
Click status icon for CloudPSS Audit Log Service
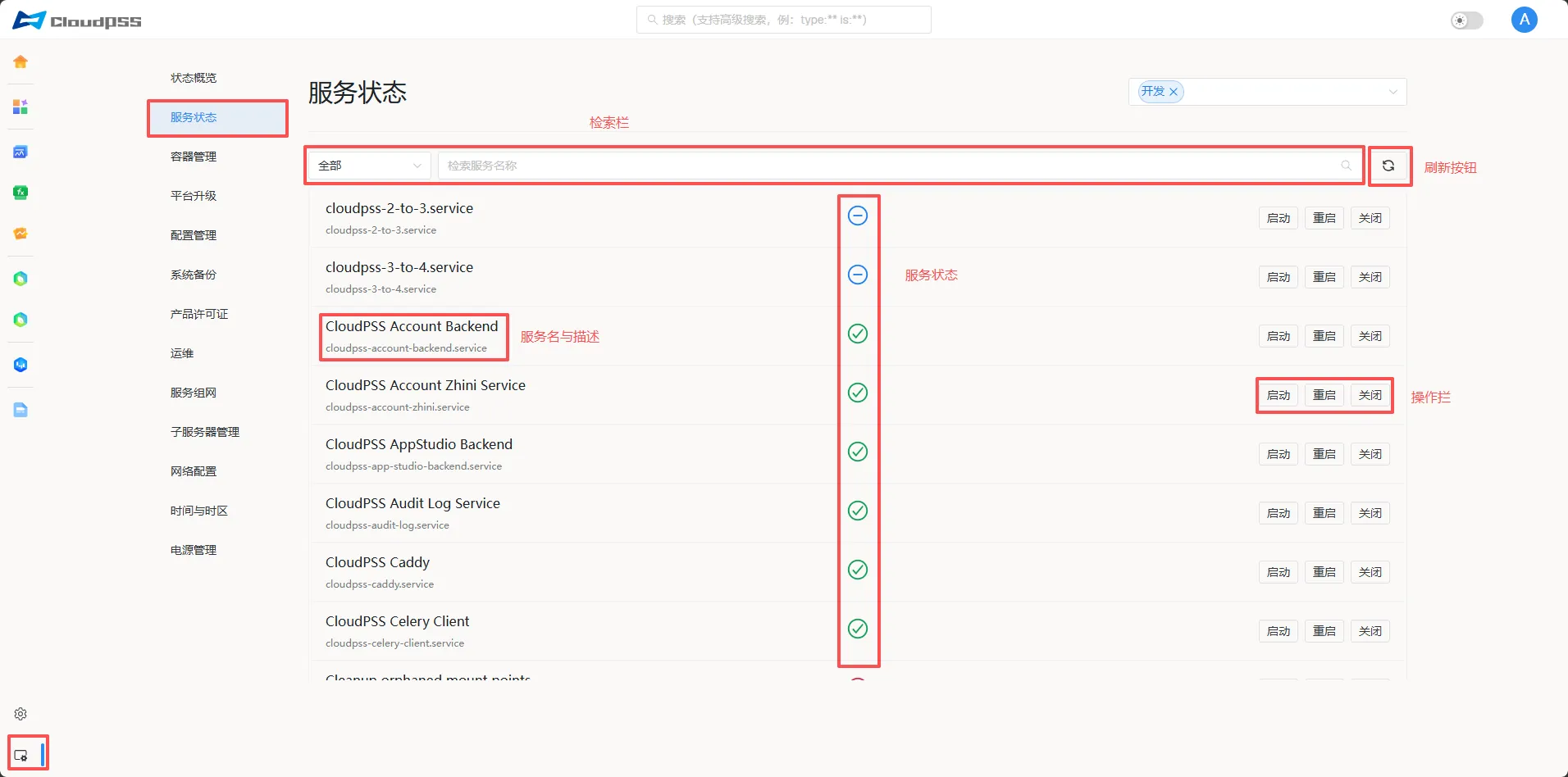[858, 511]
